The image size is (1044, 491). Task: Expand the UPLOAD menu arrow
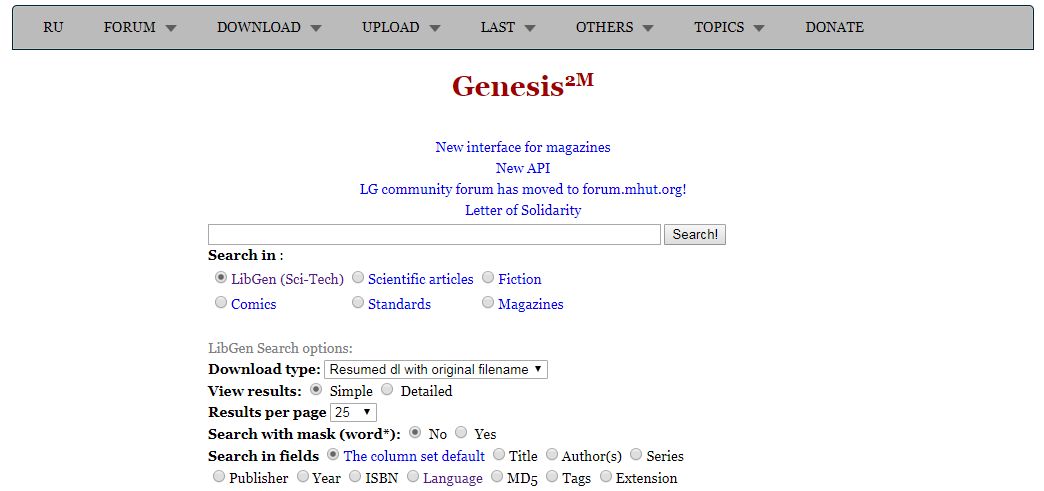pos(435,28)
